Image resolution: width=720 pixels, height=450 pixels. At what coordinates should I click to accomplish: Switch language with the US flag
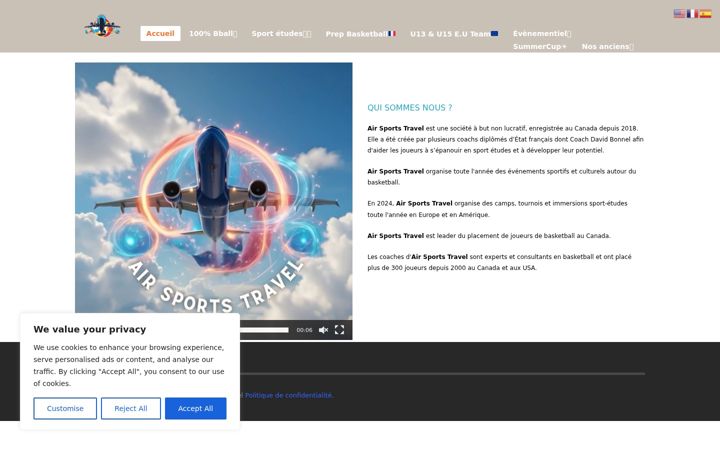click(679, 14)
